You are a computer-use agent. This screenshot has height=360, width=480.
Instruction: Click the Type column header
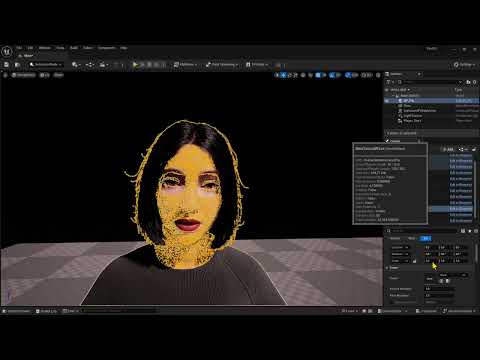(459, 90)
